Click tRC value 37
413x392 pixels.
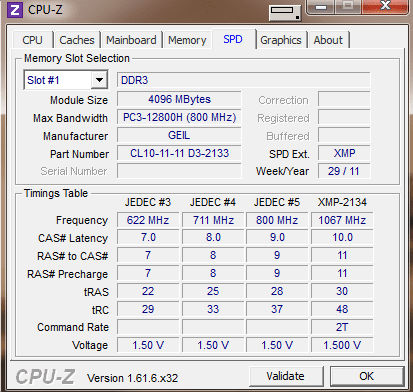coord(277,309)
